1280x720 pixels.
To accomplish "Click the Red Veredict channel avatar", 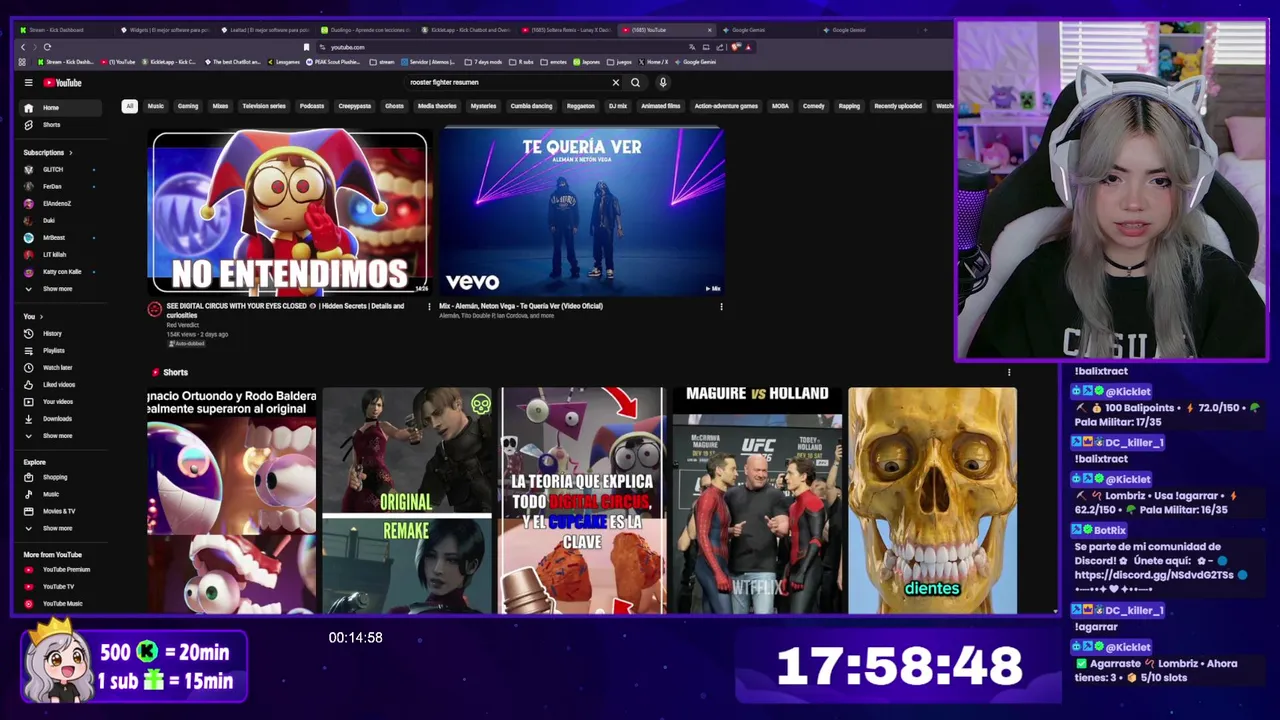I will pos(154,310).
